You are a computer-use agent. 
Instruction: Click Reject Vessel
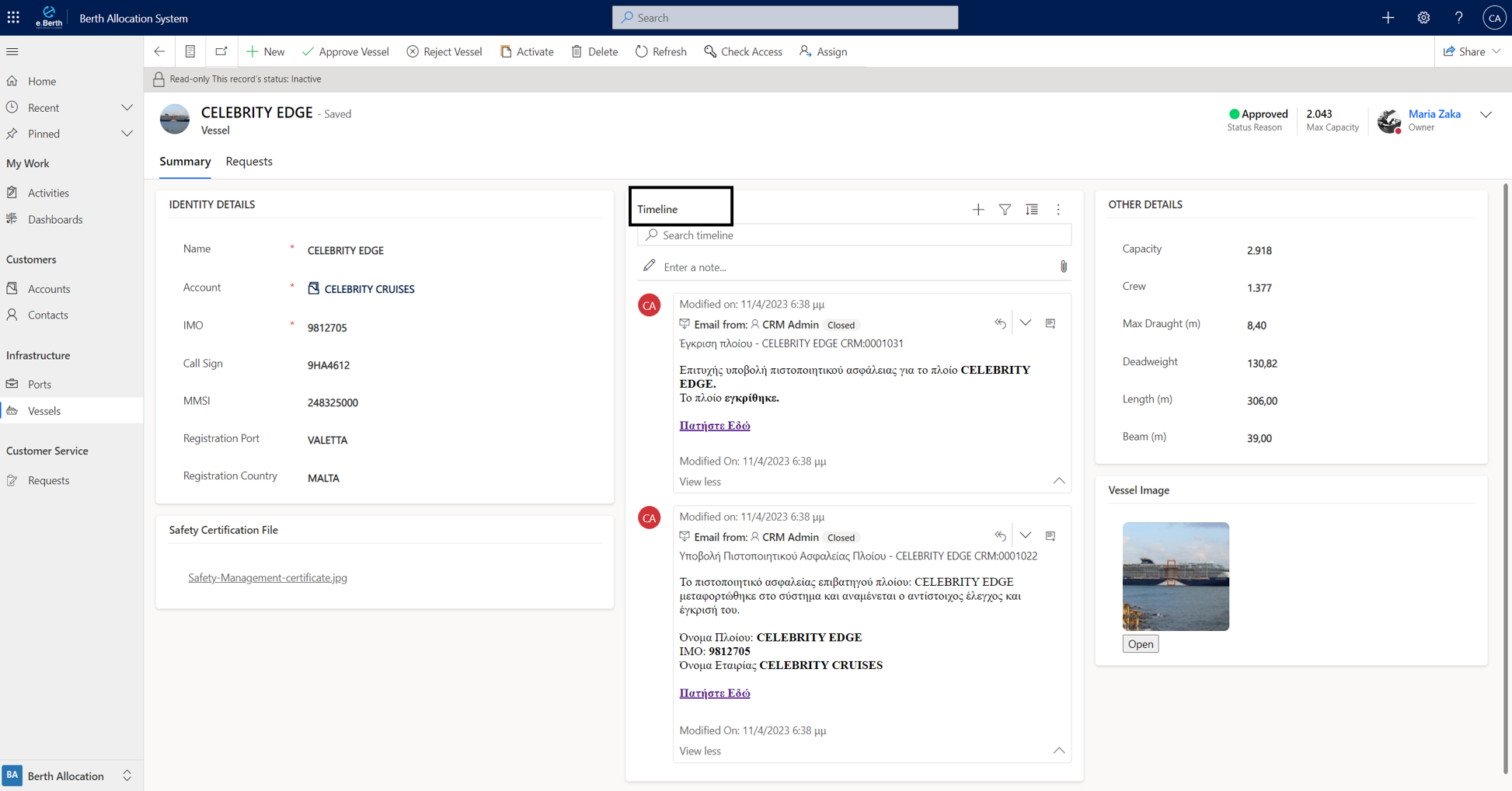point(444,51)
